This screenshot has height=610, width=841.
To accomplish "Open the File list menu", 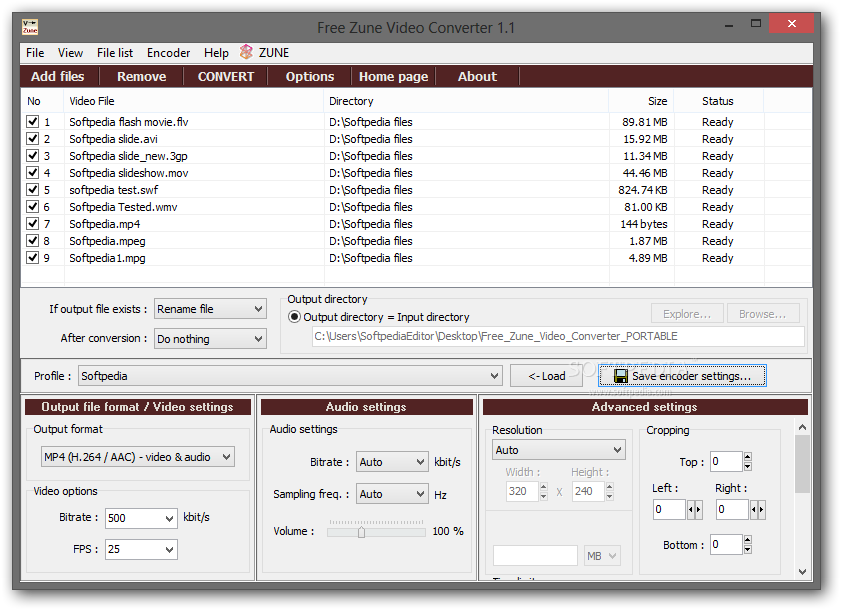I will click(115, 53).
